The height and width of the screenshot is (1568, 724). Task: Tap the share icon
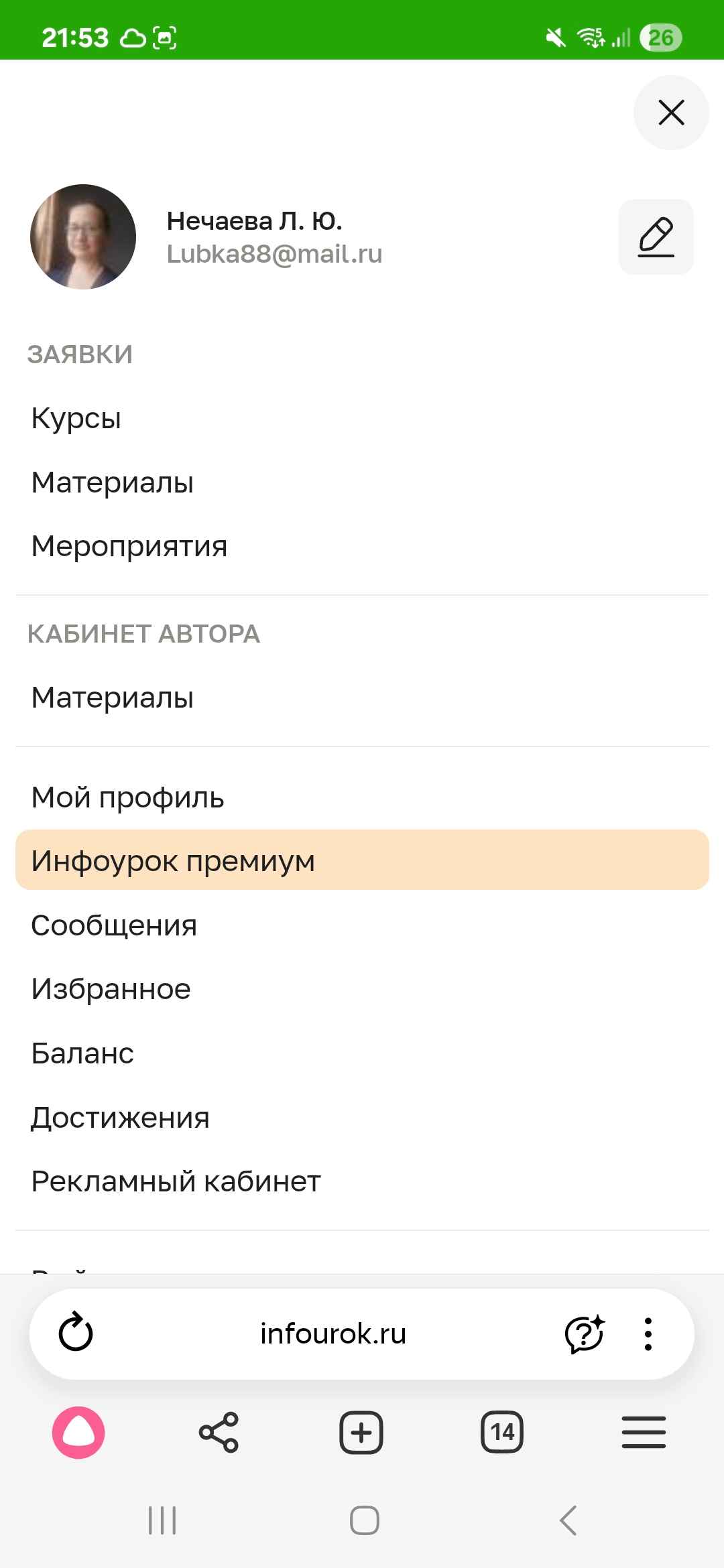(219, 1433)
